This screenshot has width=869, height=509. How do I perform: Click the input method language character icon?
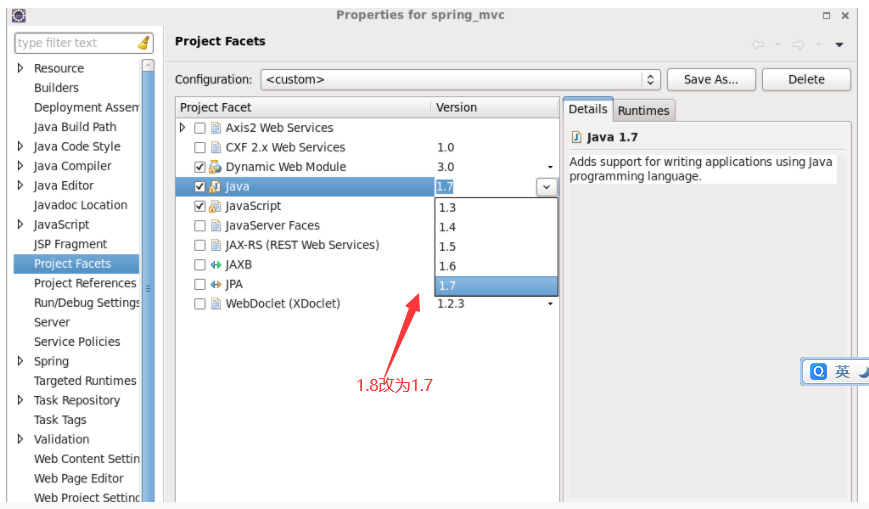pyautogui.click(x=842, y=371)
